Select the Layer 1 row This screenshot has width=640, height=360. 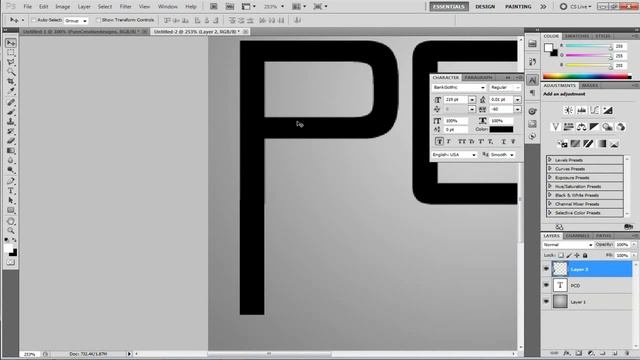[592, 302]
